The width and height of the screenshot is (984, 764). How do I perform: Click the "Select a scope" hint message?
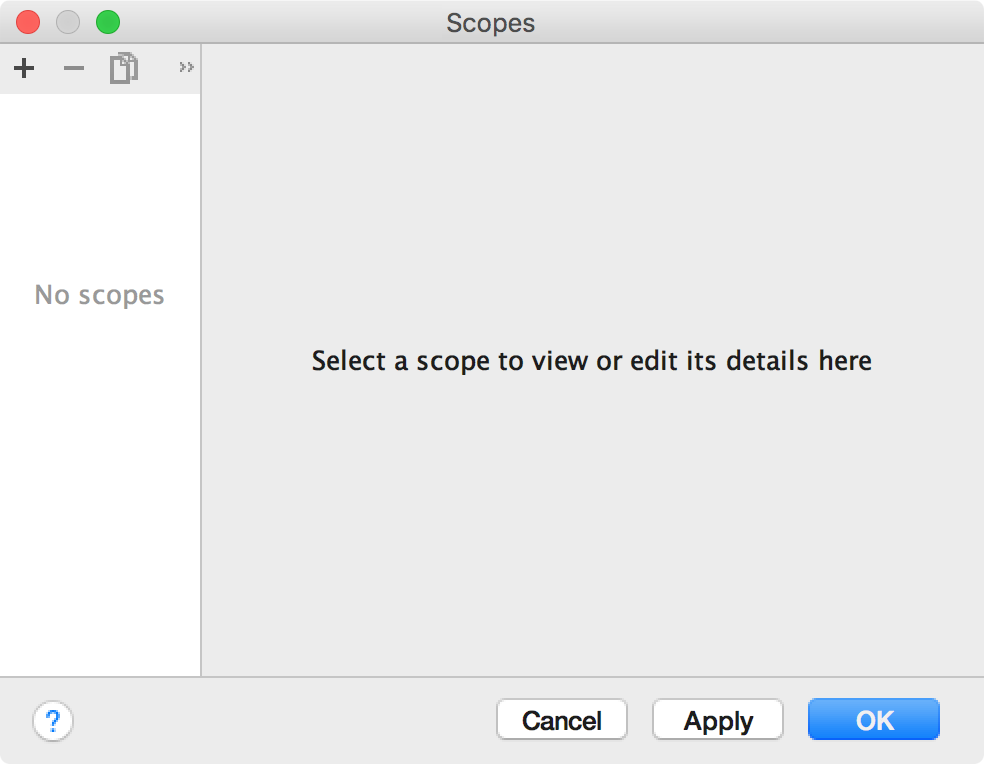pos(591,360)
